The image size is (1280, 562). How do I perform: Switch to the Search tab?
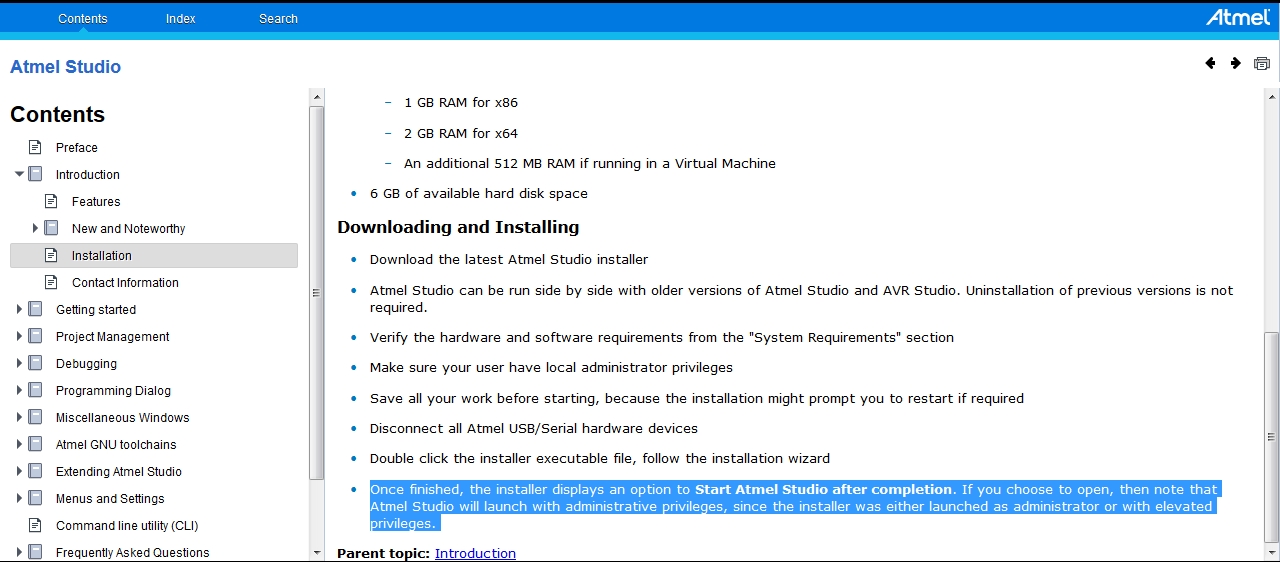tap(278, 18)
